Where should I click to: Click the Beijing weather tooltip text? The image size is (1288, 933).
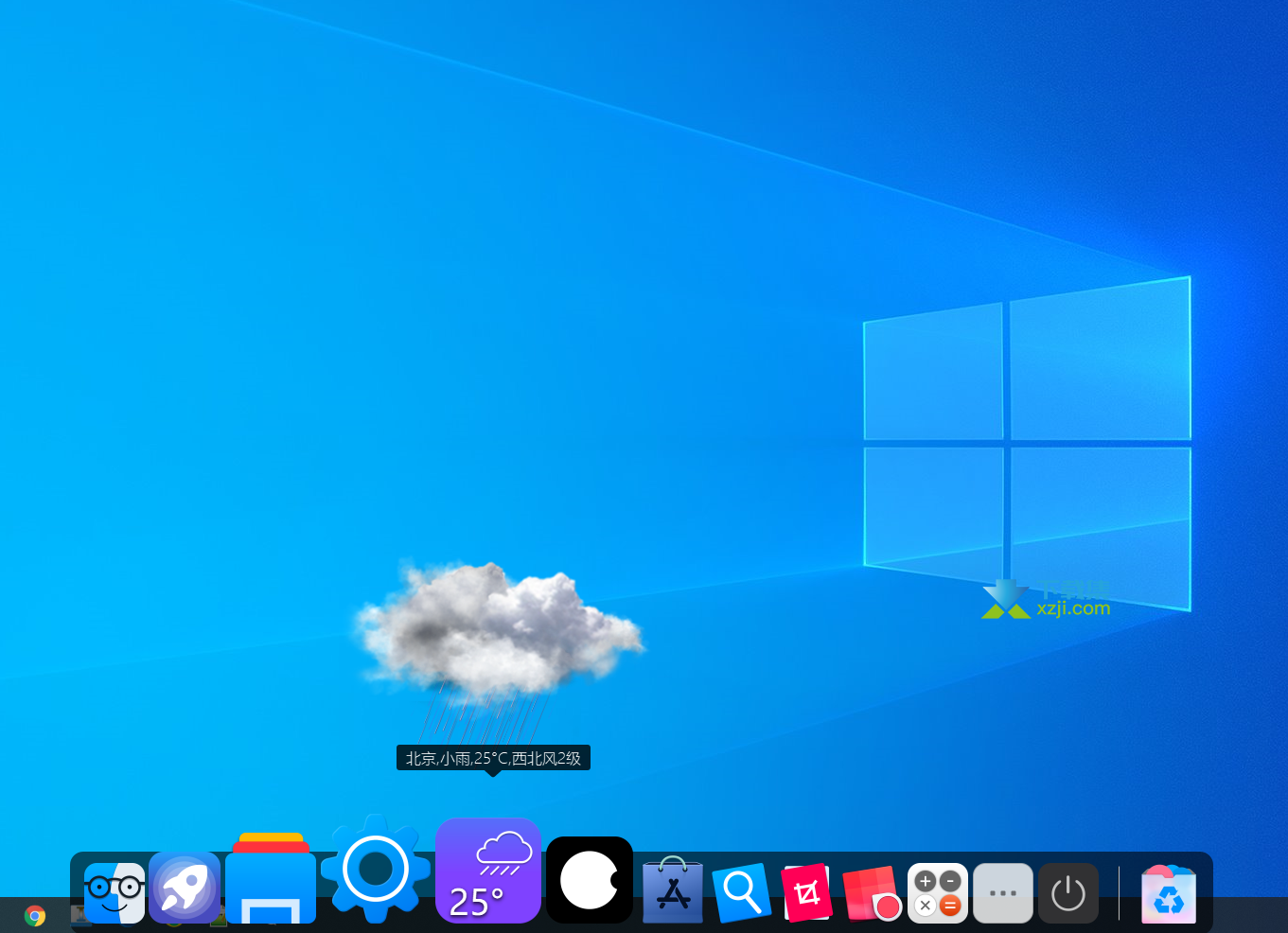pos(493,758)
